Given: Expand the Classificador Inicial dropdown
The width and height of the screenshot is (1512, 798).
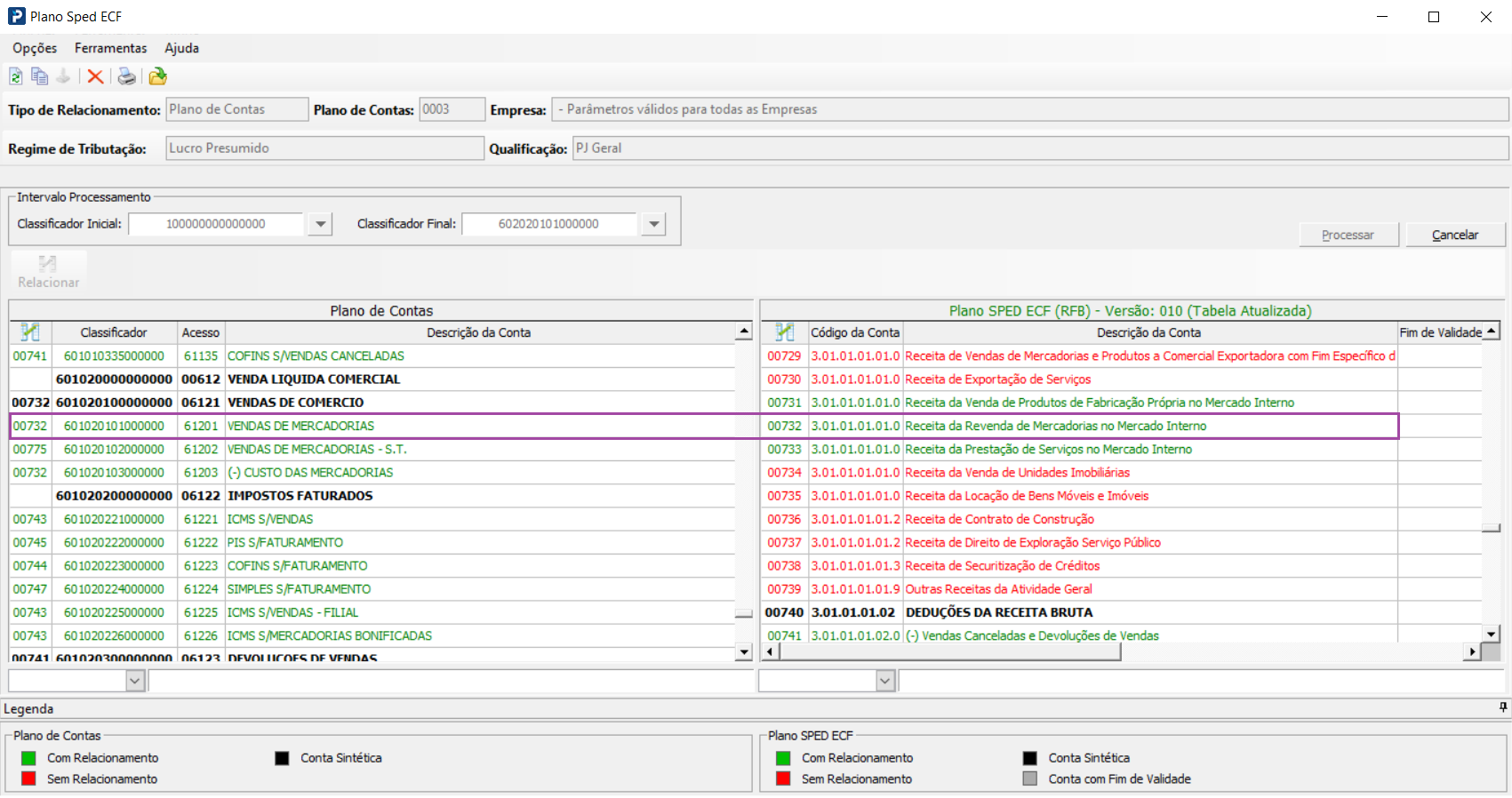Looking at the screenshot, I should click(x=320, y=224).
